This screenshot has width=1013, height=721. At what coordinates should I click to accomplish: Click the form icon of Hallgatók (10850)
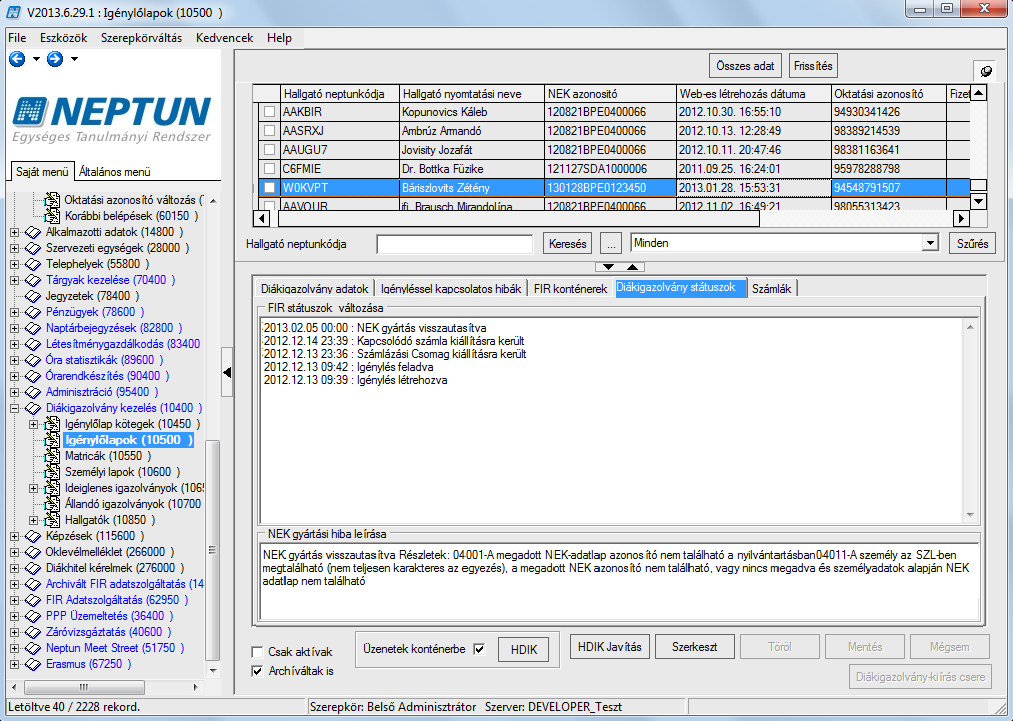[52, 520]
